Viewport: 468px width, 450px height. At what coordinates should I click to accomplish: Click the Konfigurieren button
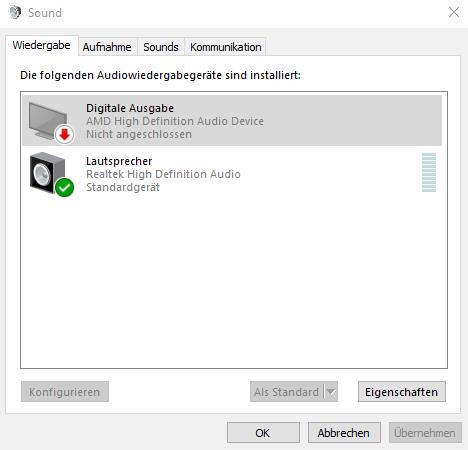pyautogui.click(x=65, y=392)
